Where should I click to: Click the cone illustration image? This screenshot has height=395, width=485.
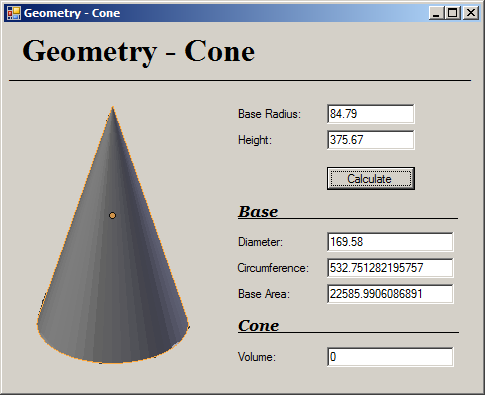click(x=113, y=235)
